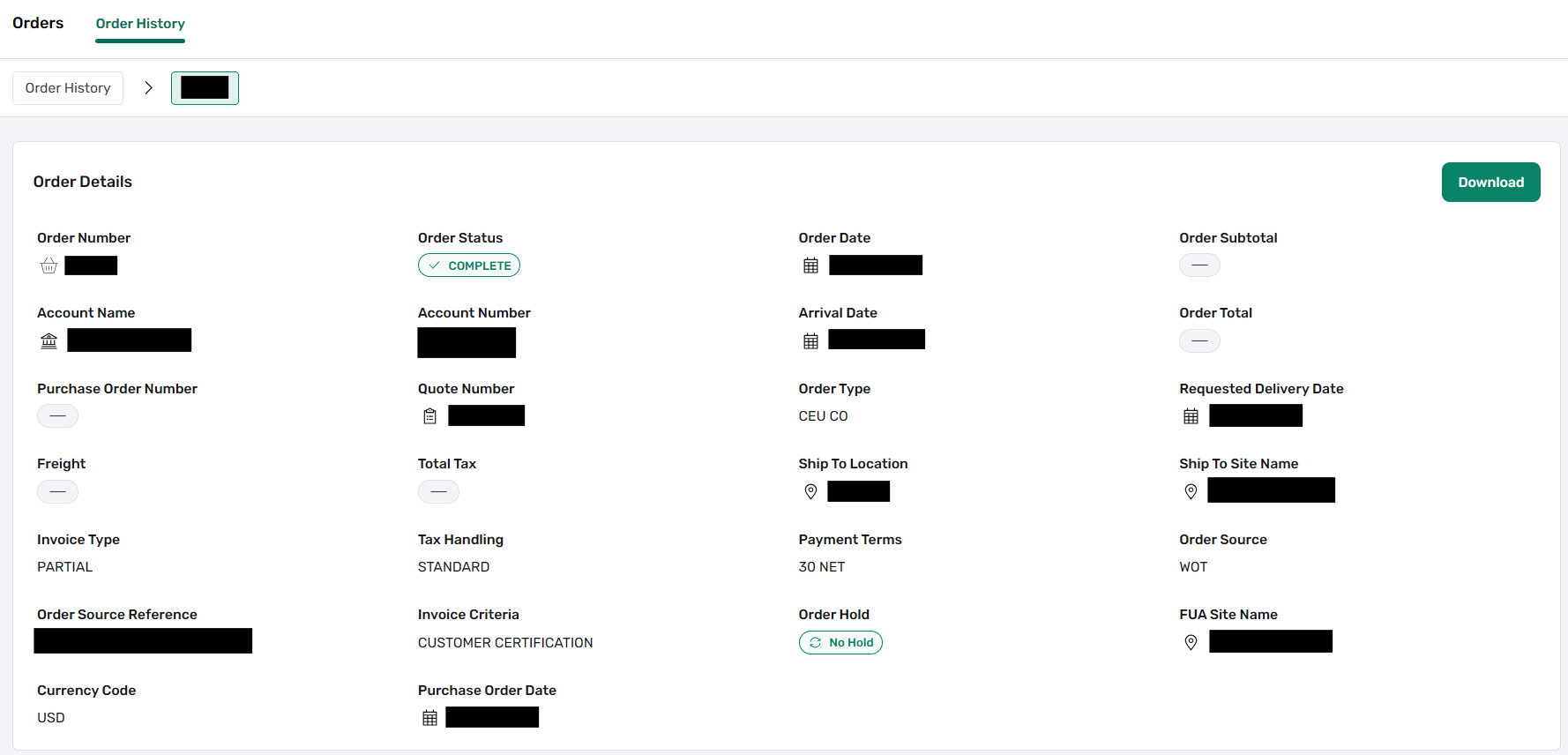This screenshot has width=1568, height=755.
Task: Go back via Order History breadcrumb
Action: click(x=68, y=88)
